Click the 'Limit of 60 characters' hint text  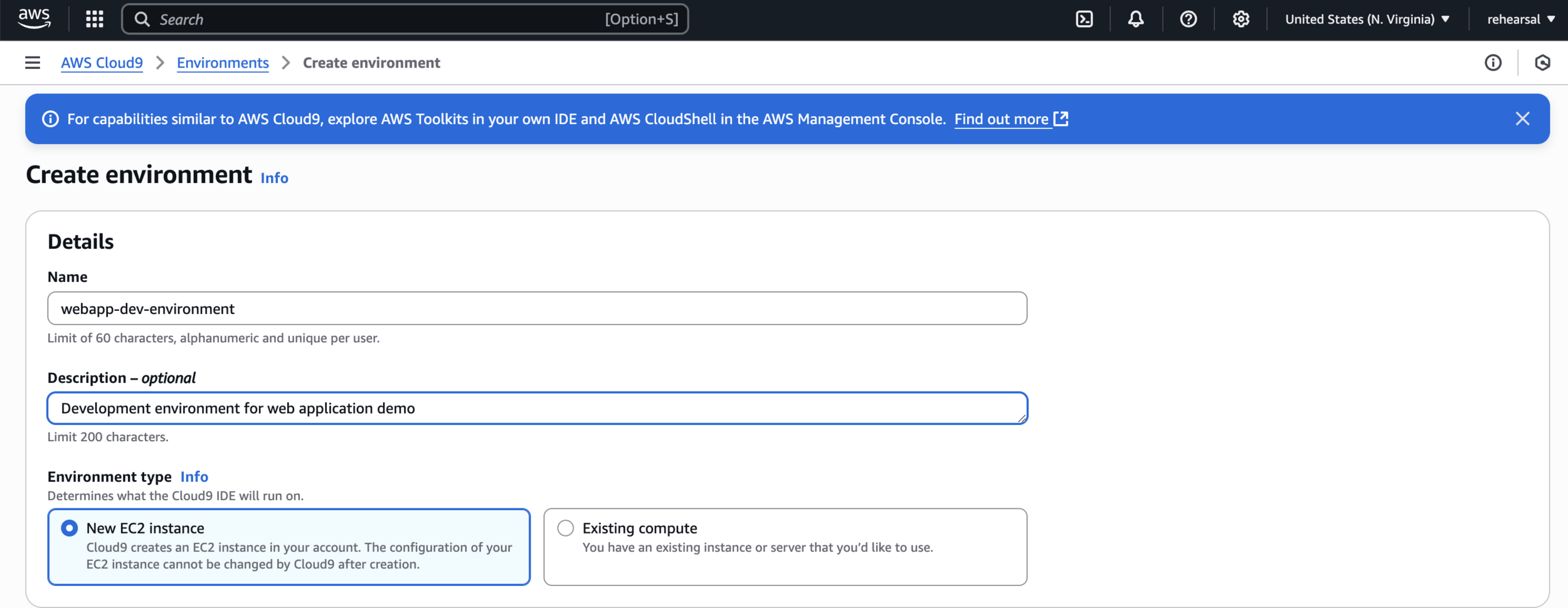pos(213,338)
